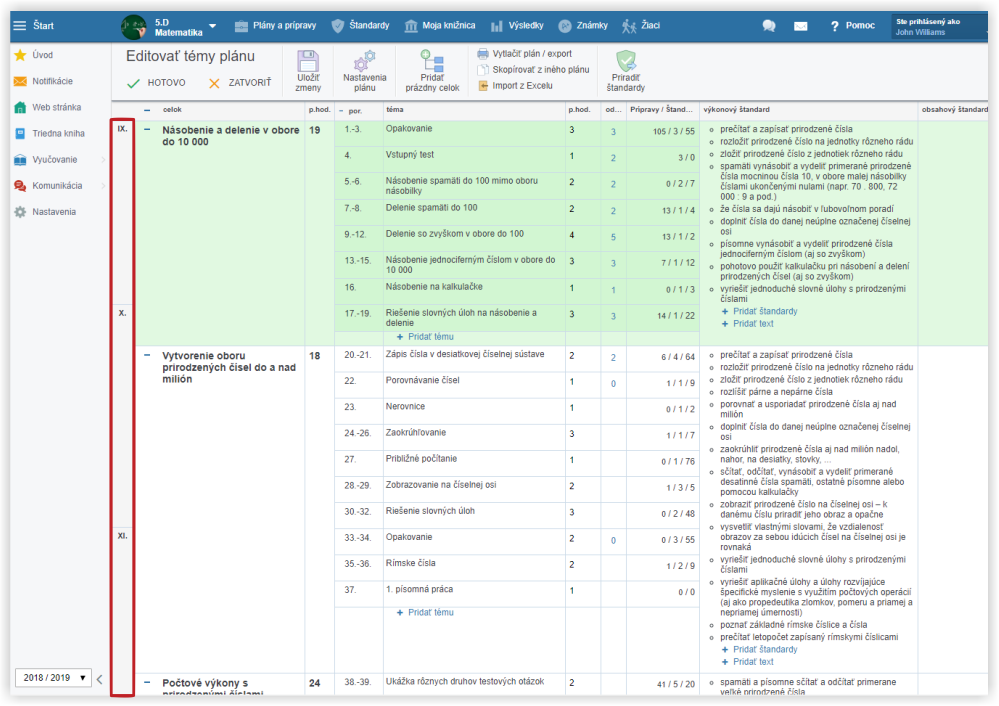Select school year 2018 / 2019 dropdown
999x706 pixels.
coord(54,678)
